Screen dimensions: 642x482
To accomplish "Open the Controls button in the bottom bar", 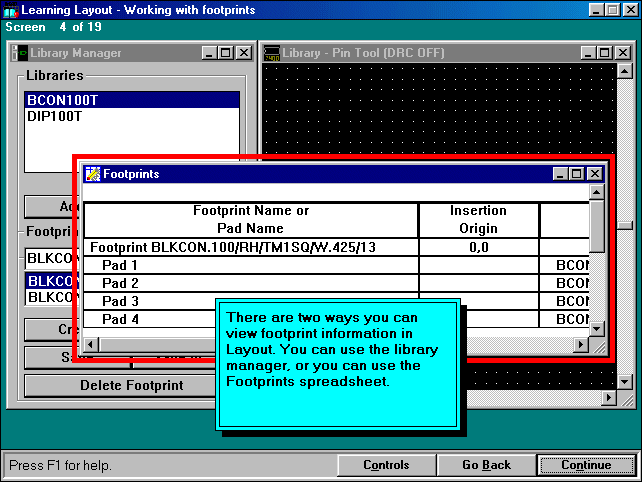I will pyautogui.click(x=386, y=465).
